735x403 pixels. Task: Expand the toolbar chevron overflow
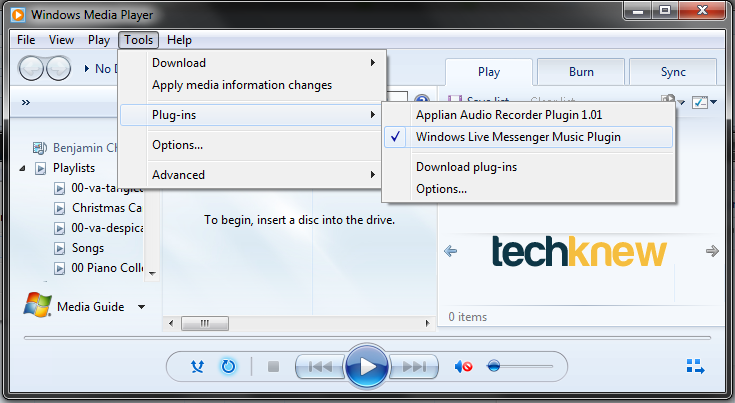pyautogui.click(x=26, y=102)
